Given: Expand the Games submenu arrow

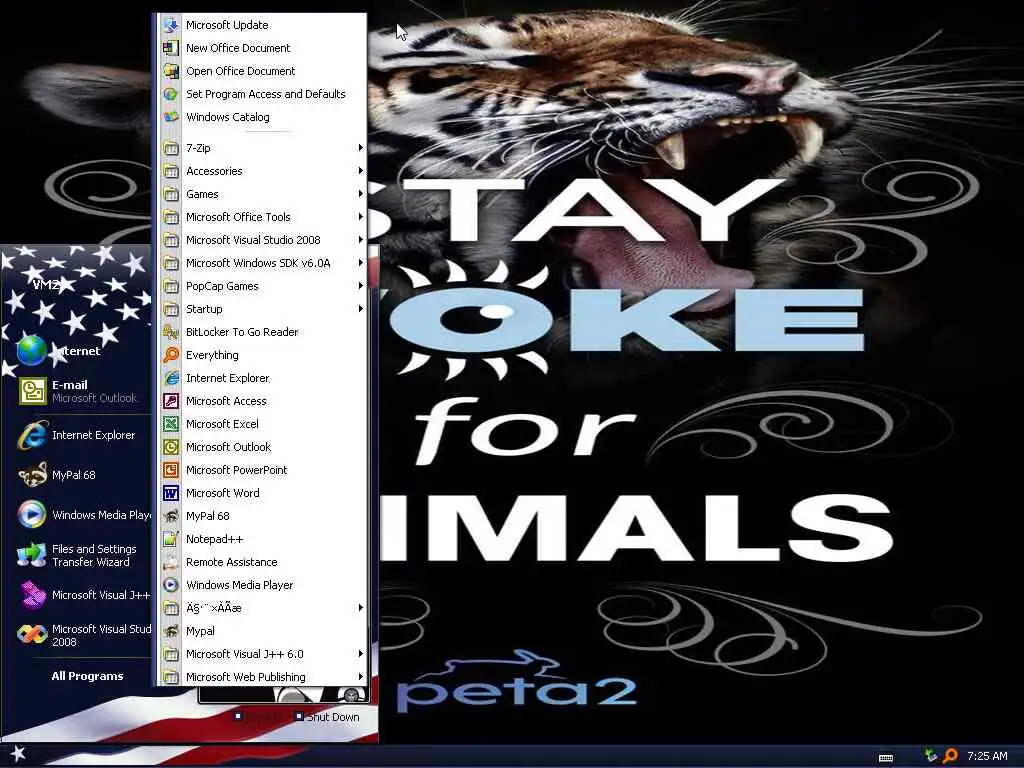Looking at the screenshot, I should (360, 194).
